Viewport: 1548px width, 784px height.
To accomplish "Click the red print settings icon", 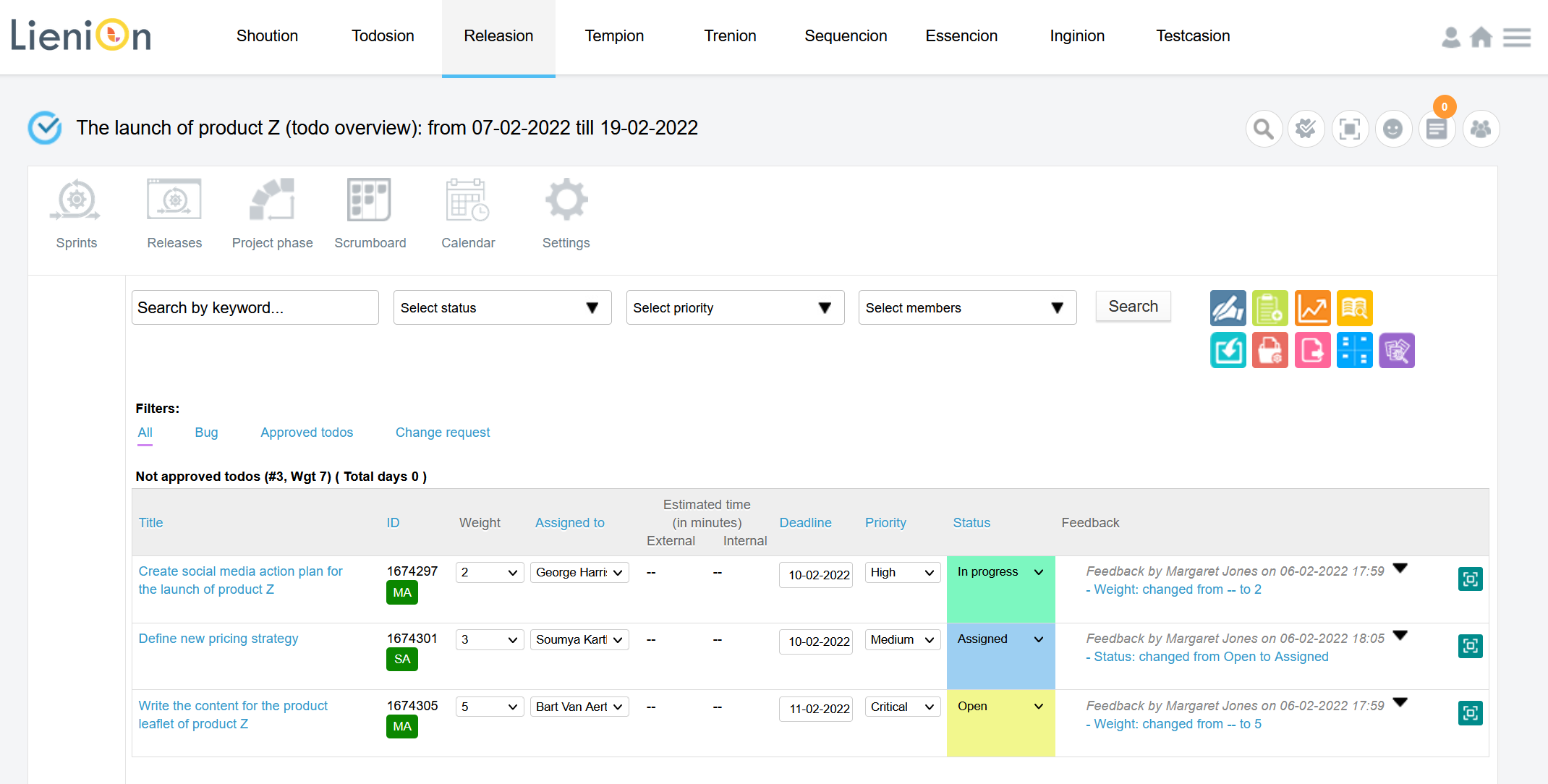I will (x=1270, y=351).
